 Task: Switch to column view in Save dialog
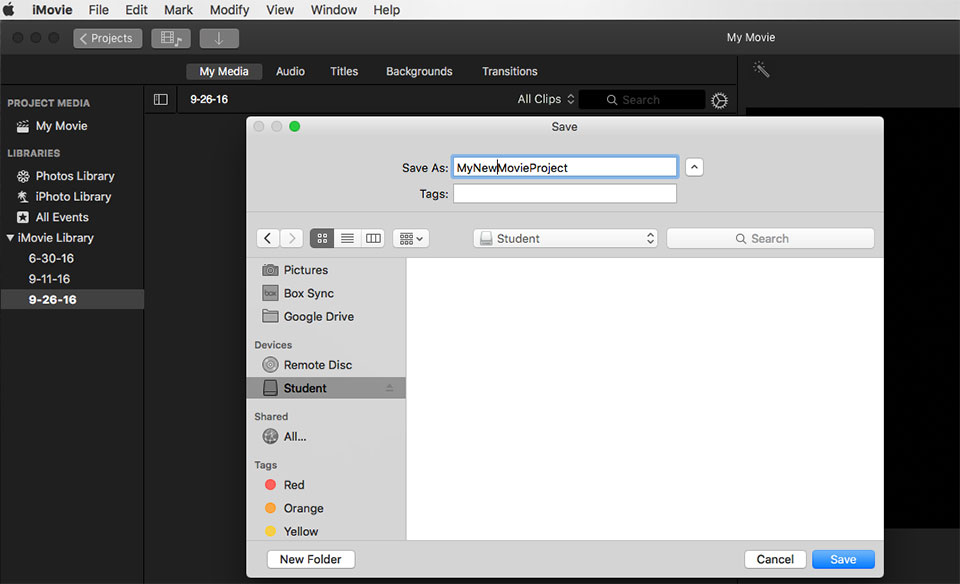[x=373, y=238]
